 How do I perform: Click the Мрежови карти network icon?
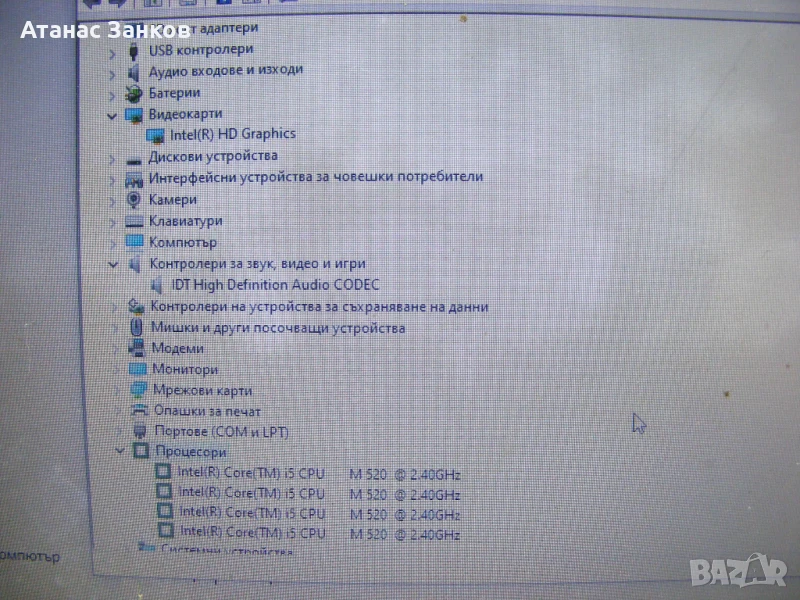coord(138,390)
